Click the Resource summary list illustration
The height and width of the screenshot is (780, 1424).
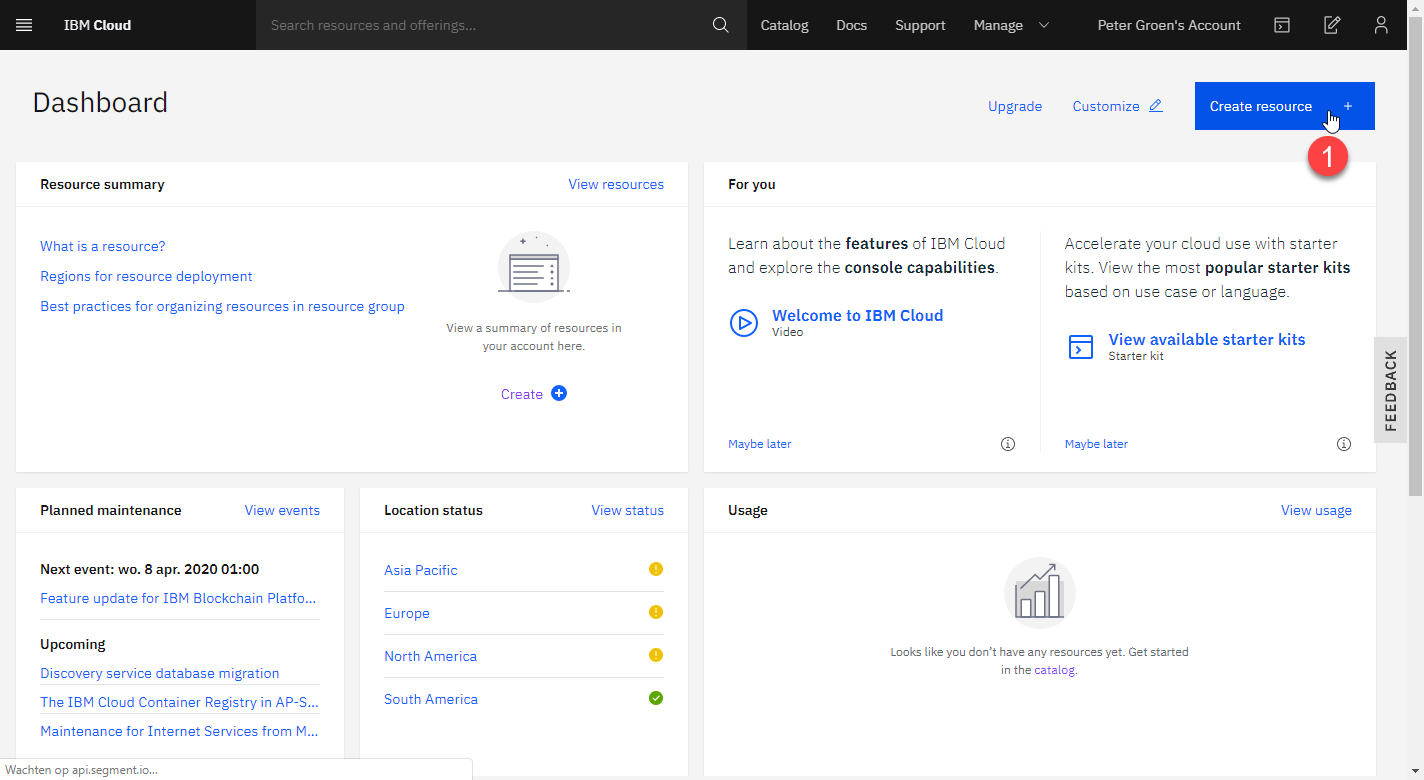pos(534,266)
